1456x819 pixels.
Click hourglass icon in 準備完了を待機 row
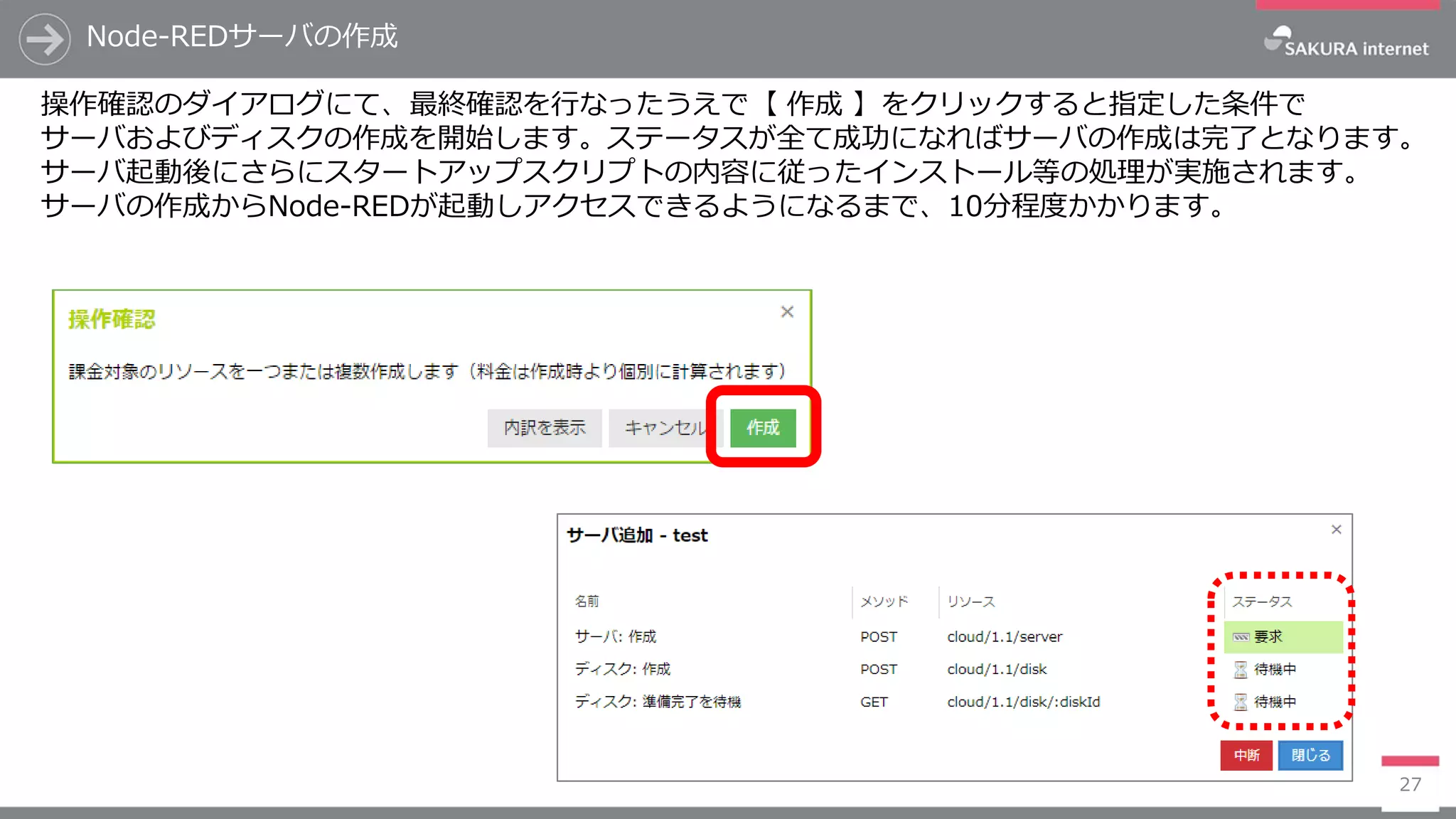(x=1241, y=702)
